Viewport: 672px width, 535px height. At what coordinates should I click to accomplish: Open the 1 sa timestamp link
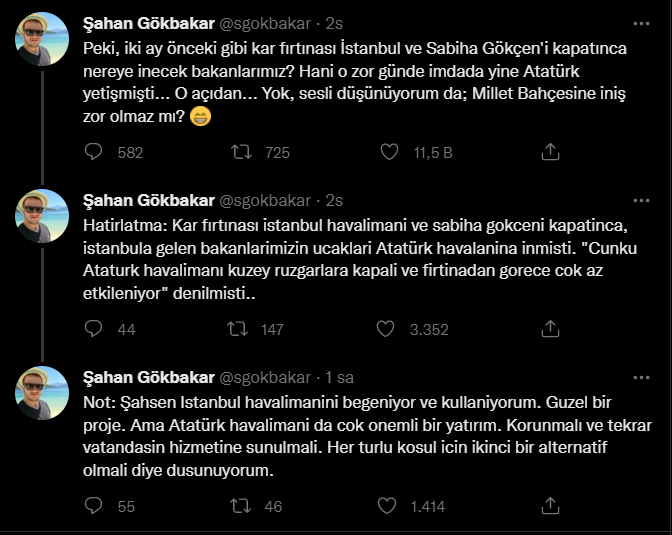point(341,377)
